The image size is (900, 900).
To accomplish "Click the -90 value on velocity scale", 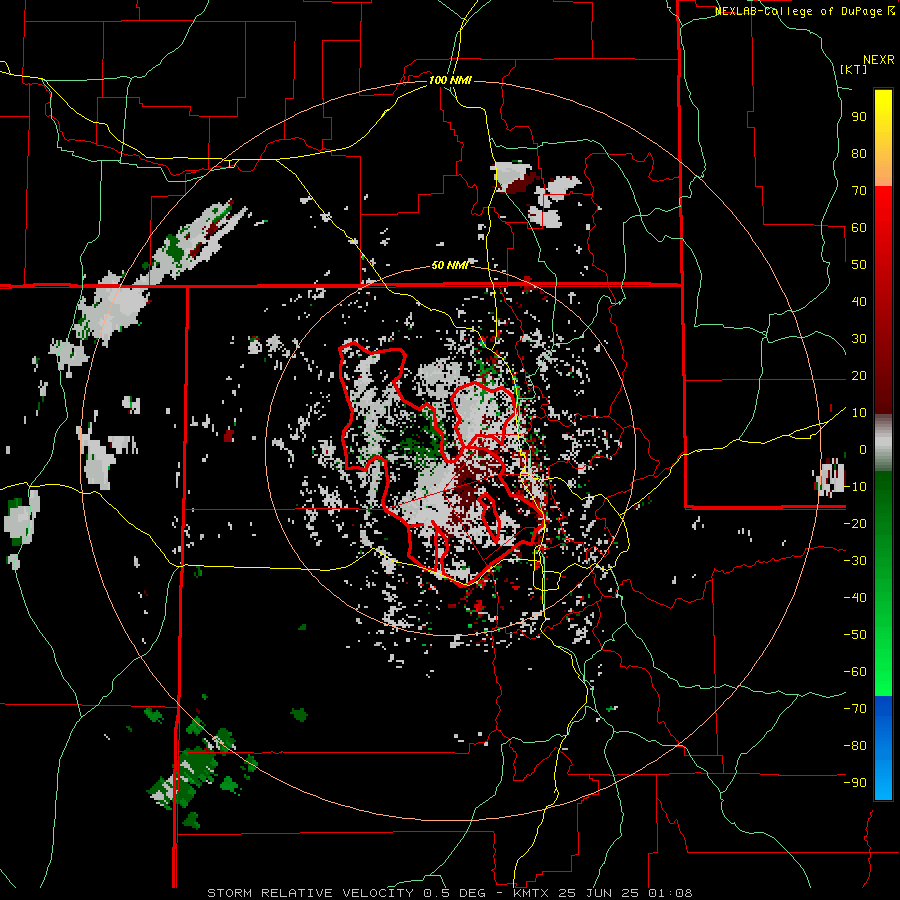I will (x=855, y=783).
